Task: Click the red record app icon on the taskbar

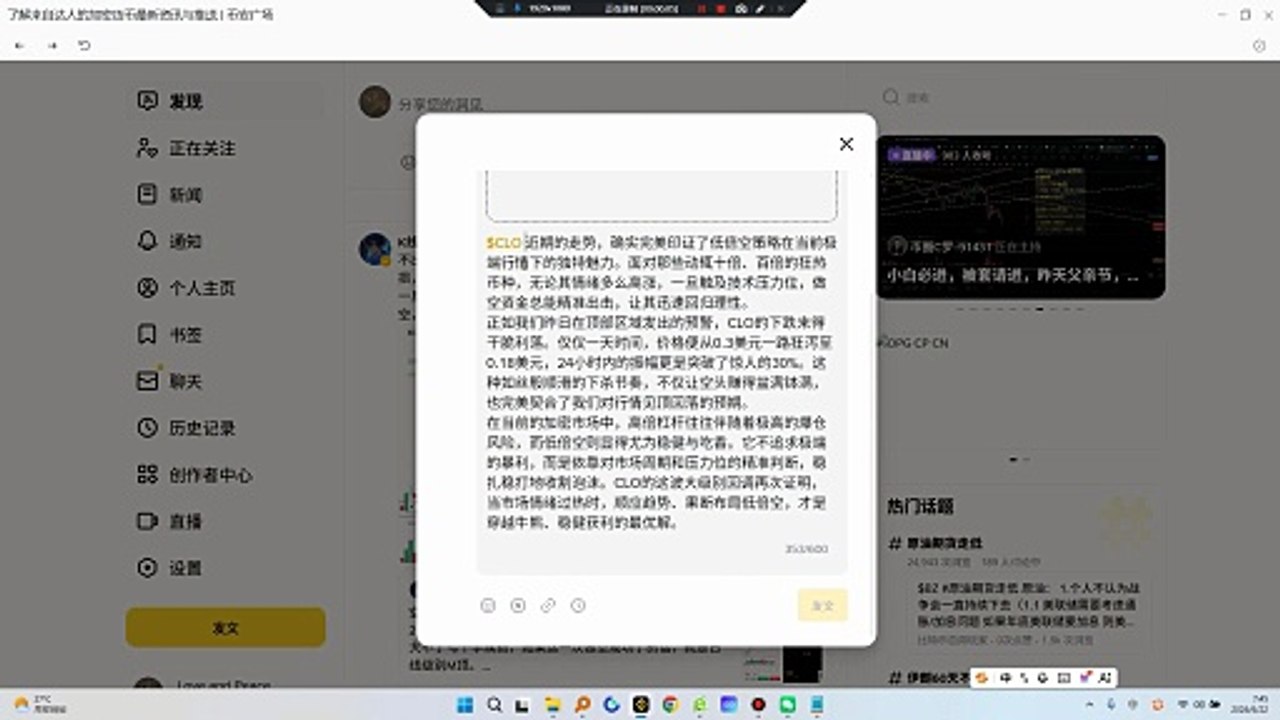Action: pos(758,705)
